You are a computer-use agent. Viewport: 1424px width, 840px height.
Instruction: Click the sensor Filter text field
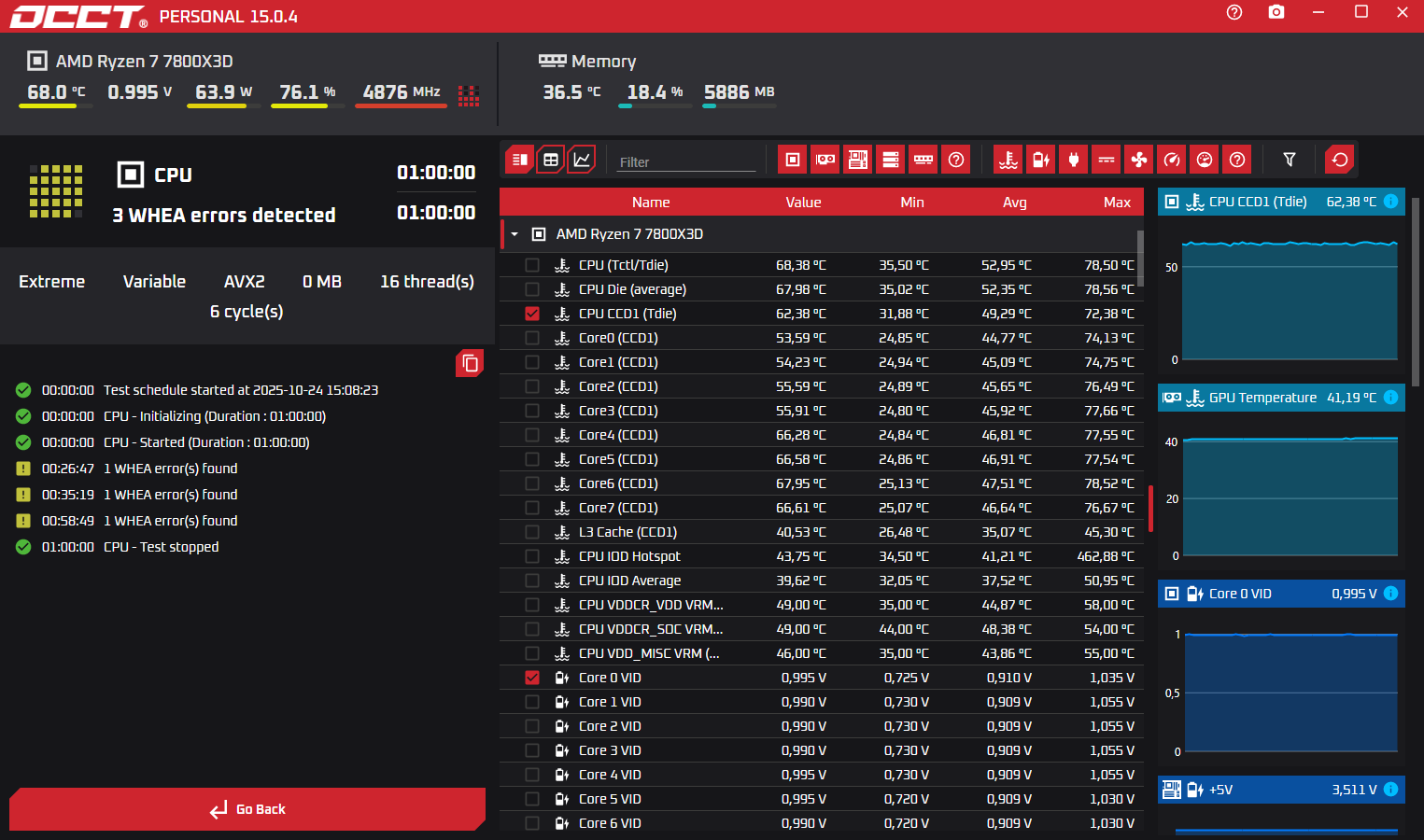coord(686,161)
